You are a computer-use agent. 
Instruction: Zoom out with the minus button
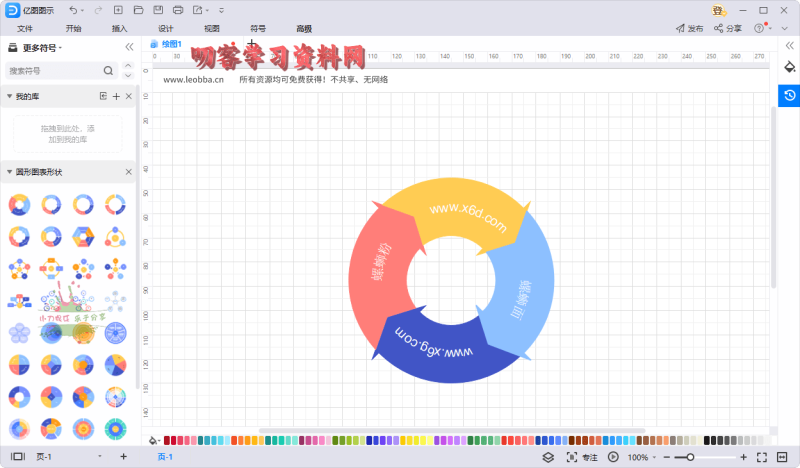[x=667, y=457]
